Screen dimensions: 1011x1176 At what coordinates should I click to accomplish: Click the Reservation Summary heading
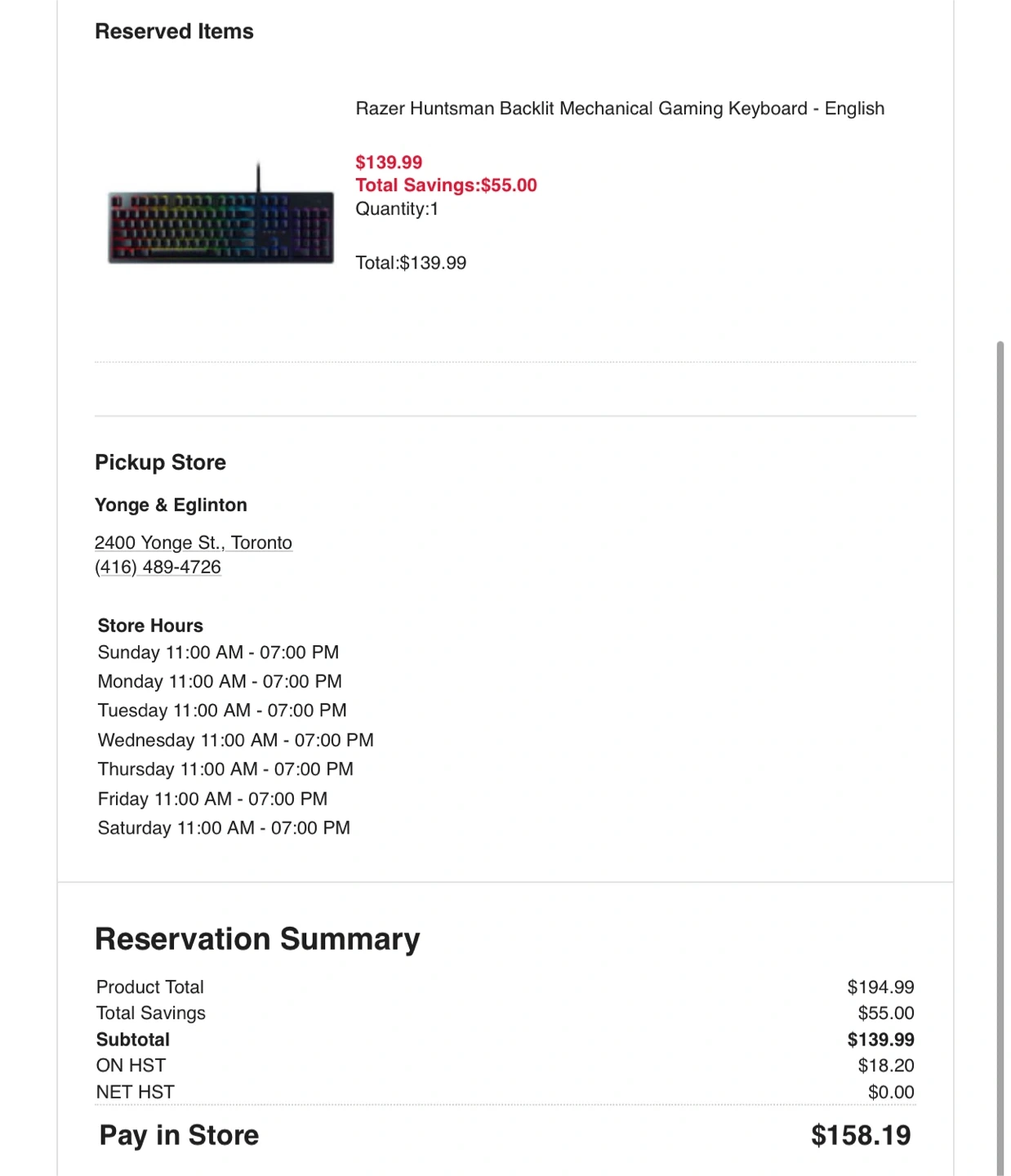[x=257, y=939]
